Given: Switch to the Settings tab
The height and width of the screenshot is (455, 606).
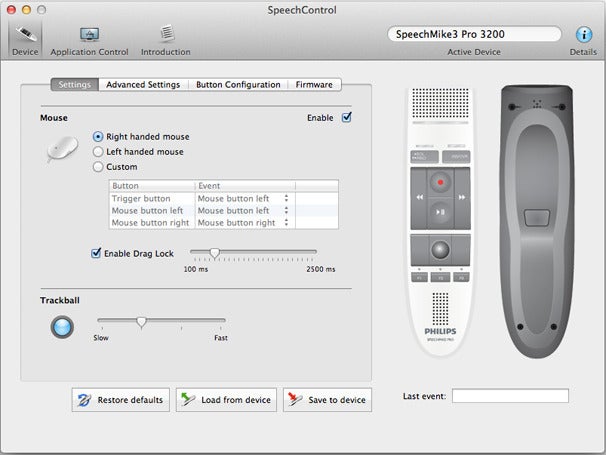Looking at the screenshot, I should tap(75, 84).
